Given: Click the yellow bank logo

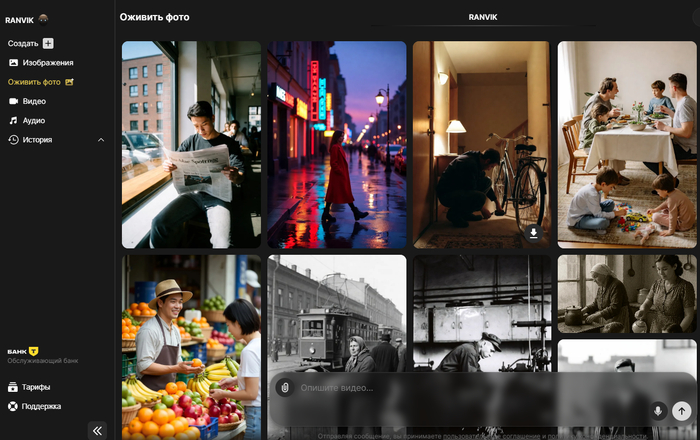Looking at the screenshot, I should click(33, 351).
